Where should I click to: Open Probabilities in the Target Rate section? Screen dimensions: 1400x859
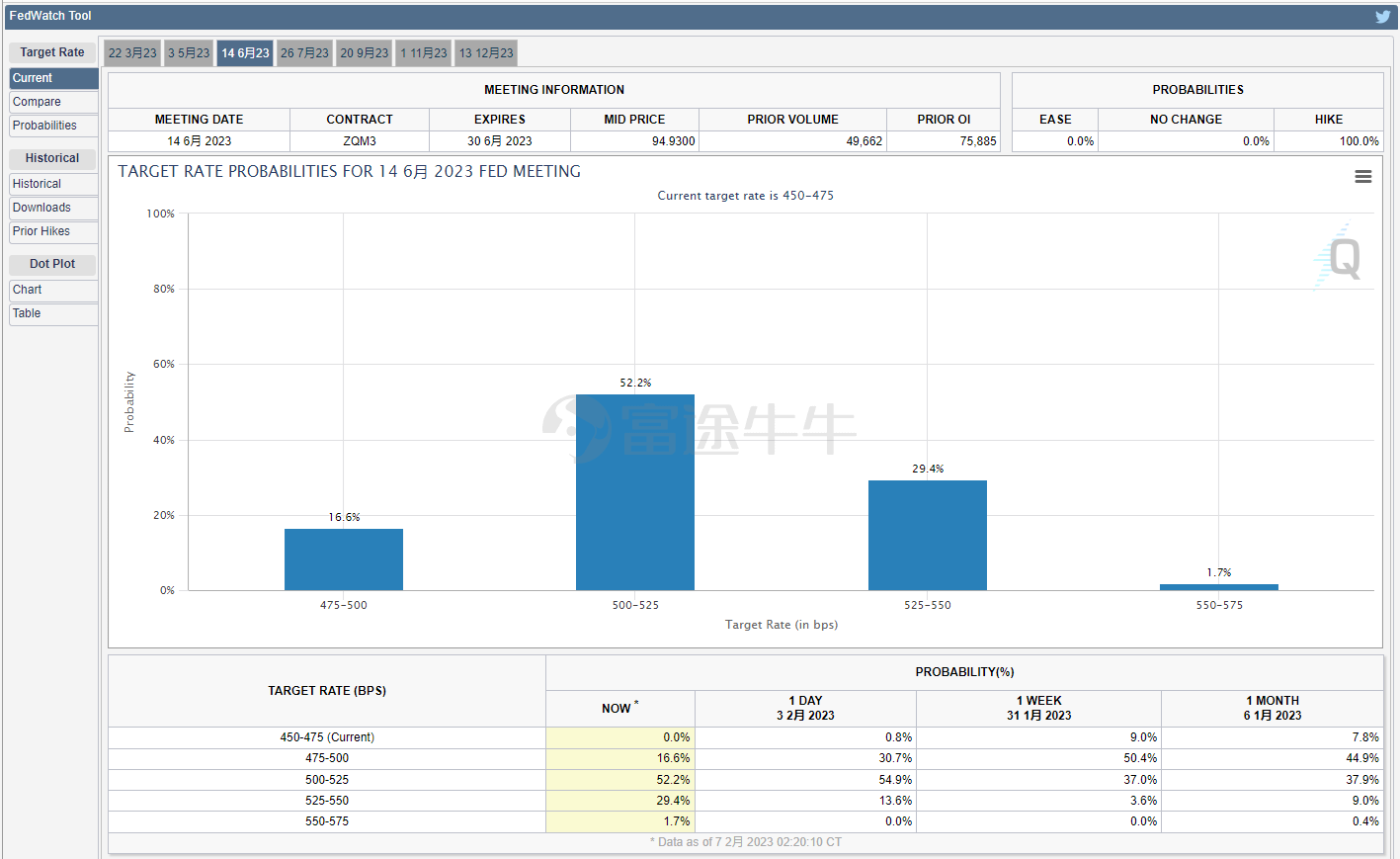[53, 126]
